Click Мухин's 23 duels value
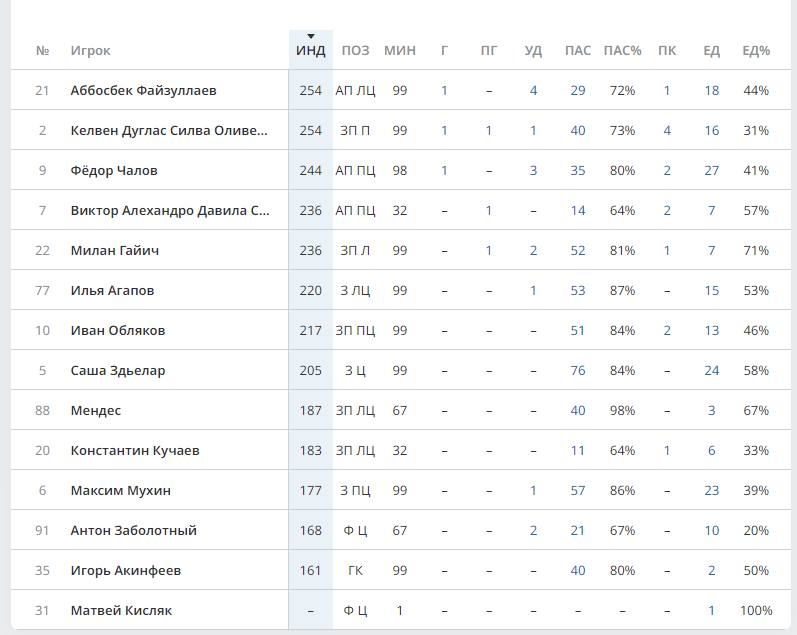The height and width of the screenshot is (635, 797). tap(711, 491)
